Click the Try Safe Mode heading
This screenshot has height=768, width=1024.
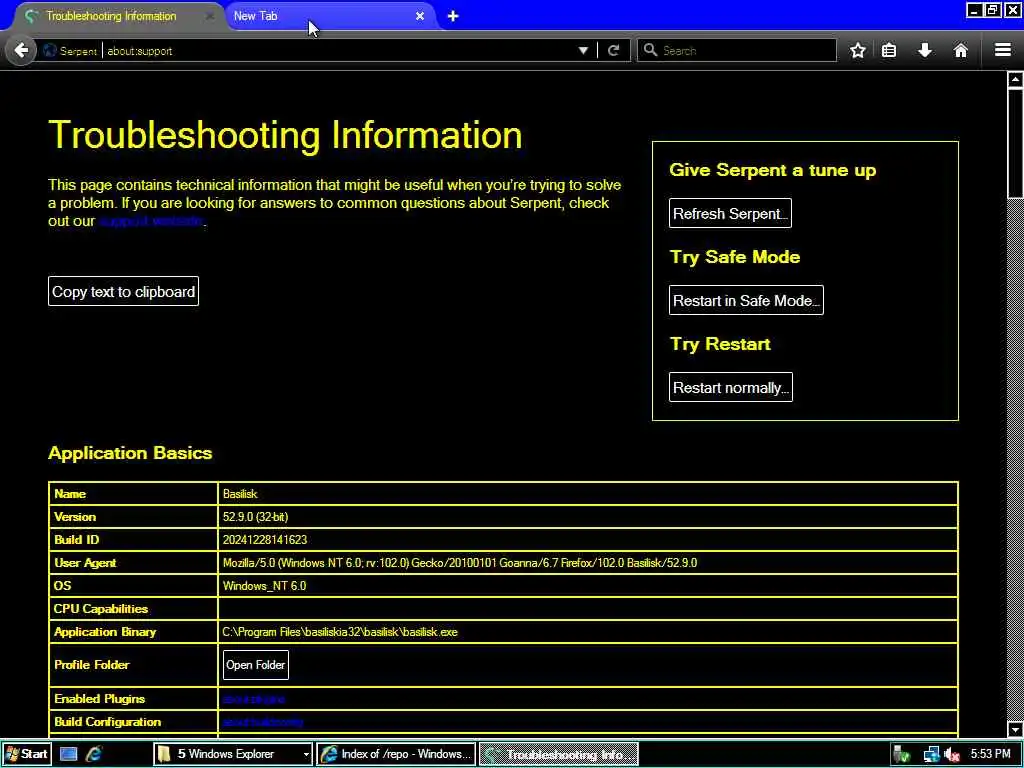click(x=735, y=257)
